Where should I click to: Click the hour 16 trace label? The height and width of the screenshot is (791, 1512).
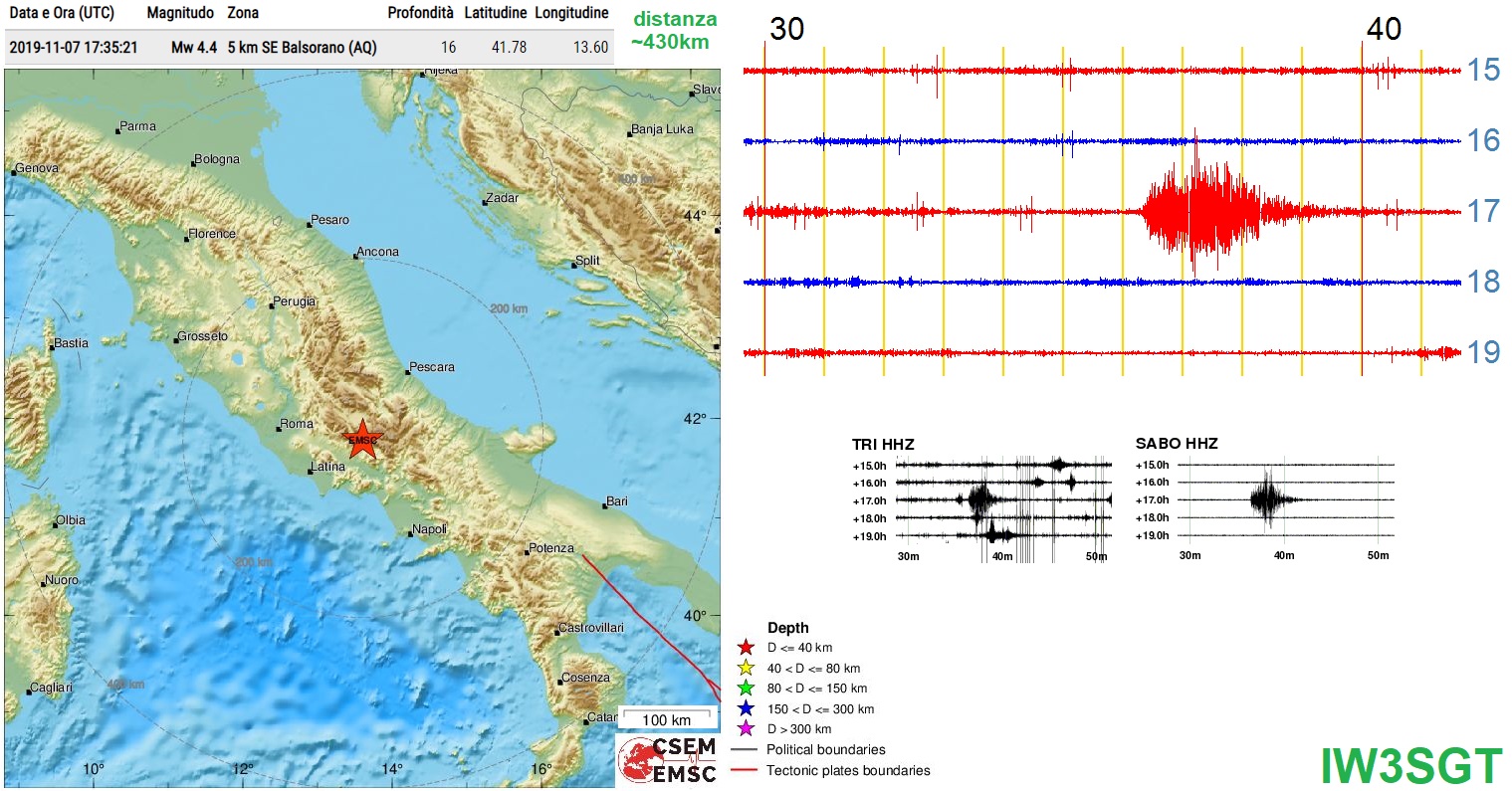point(1483,140)
